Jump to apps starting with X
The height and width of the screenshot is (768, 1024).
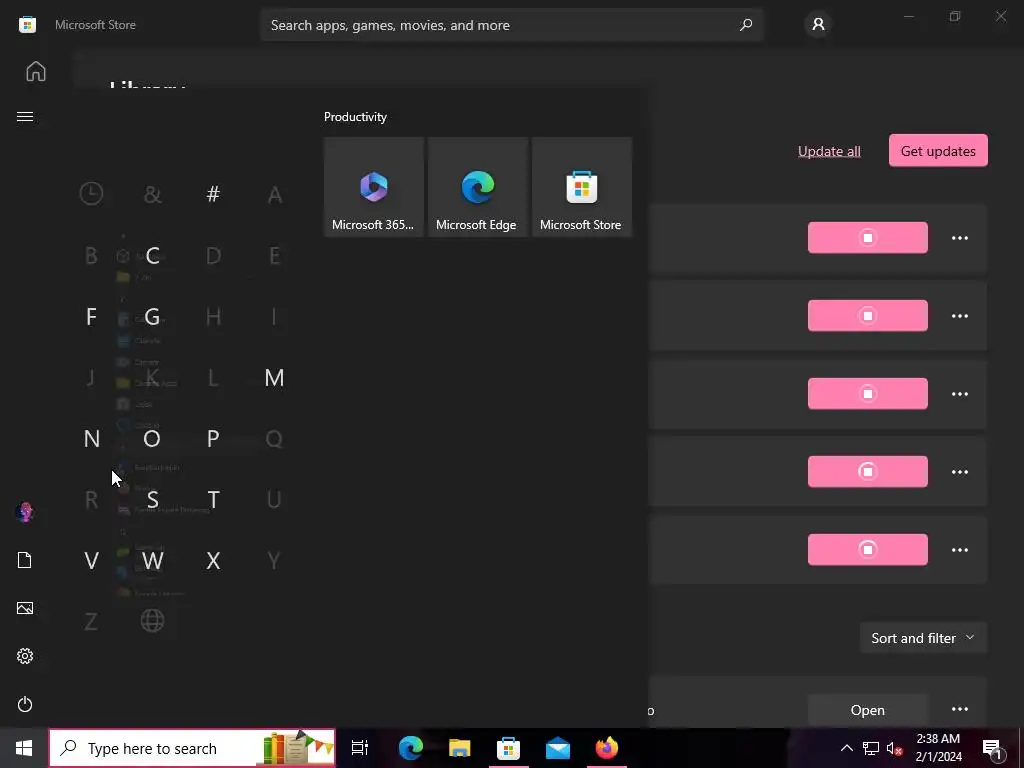(213, 560)
